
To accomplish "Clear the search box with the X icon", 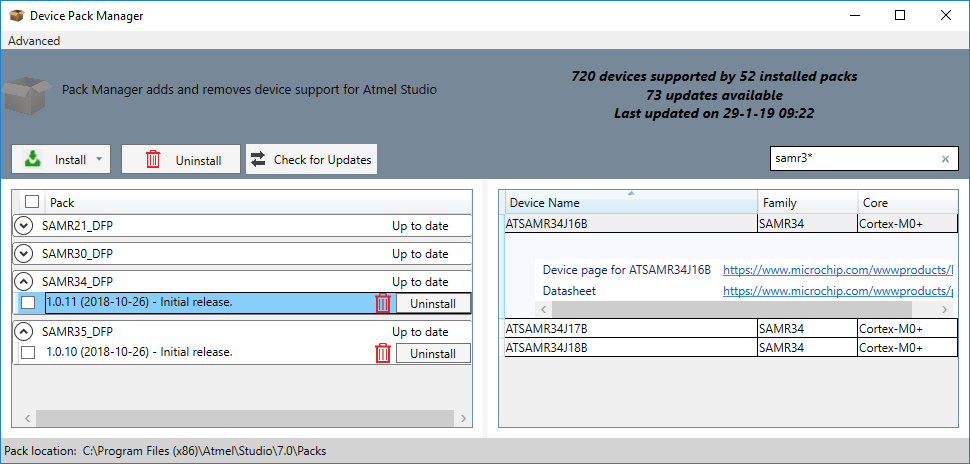I will (945, 159).
